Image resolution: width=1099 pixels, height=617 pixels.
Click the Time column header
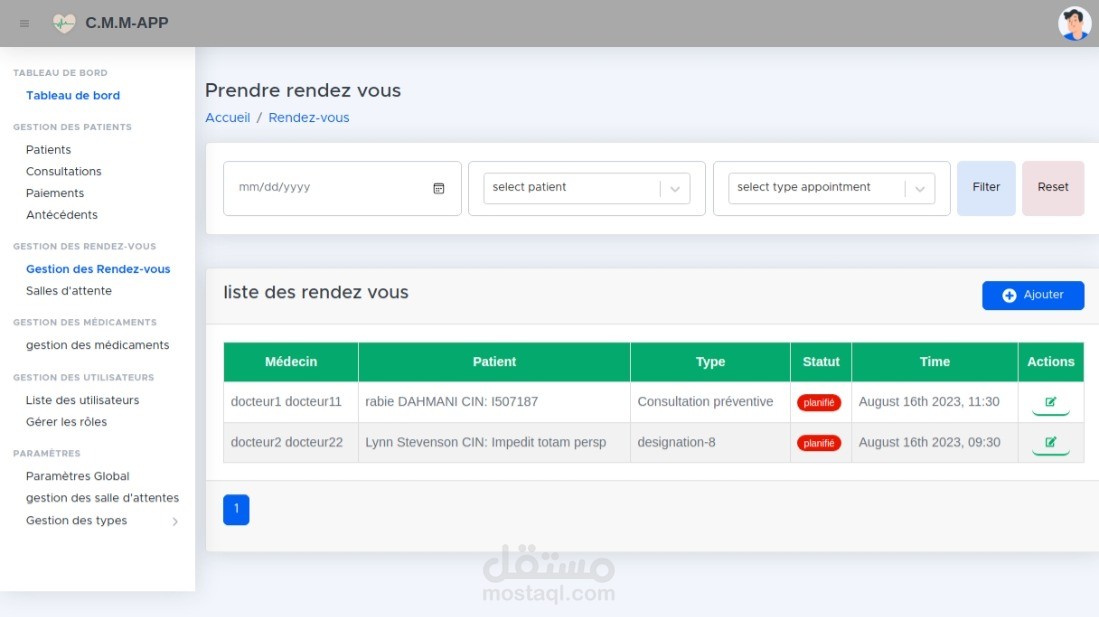click(934, 362)
